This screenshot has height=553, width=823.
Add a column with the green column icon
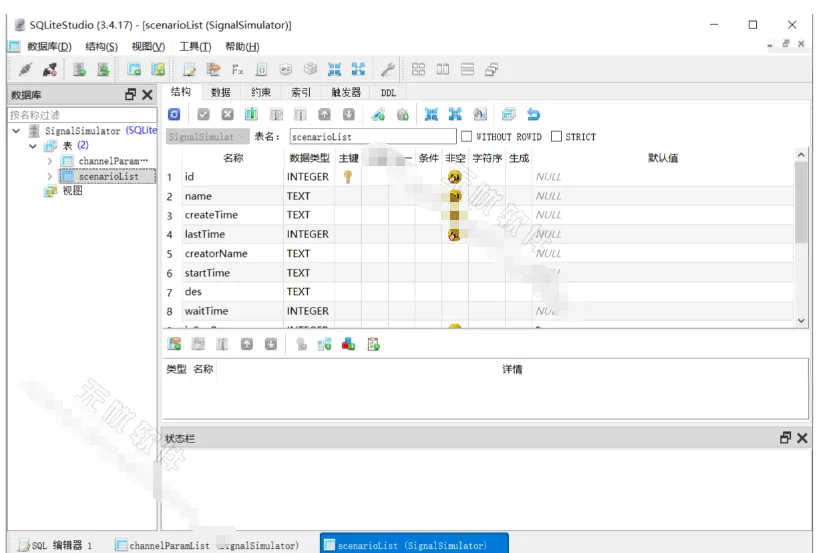tap(251, 114)
